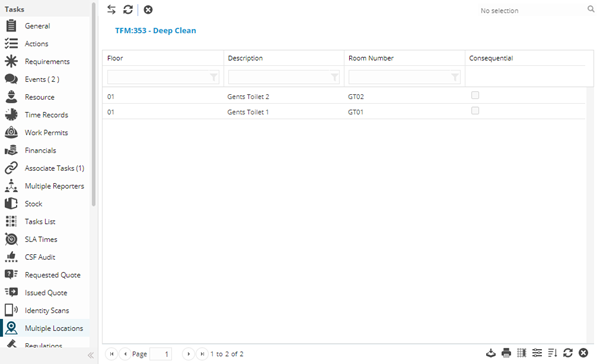Click the settings sliders icon in footer

pos(537,353)
